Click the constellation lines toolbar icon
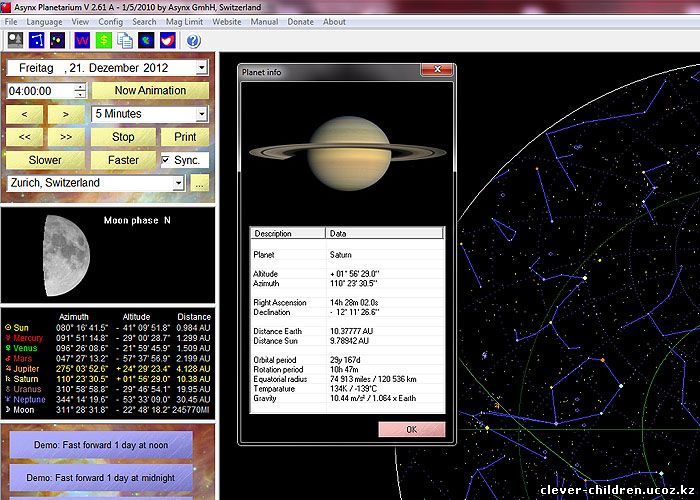The image size is (700, 500). (x=36, y=40)
